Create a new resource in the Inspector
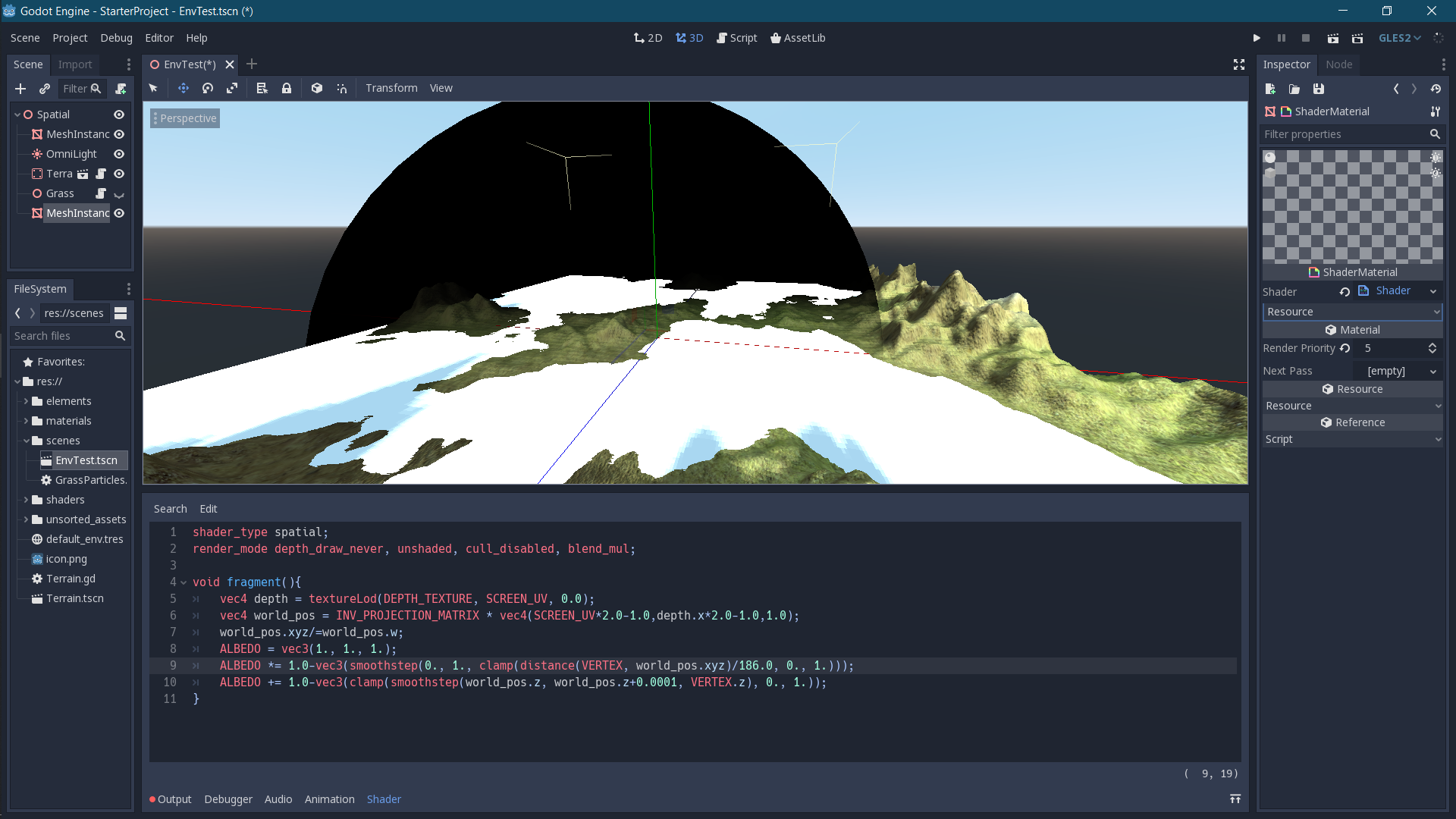 point(1271,89)
